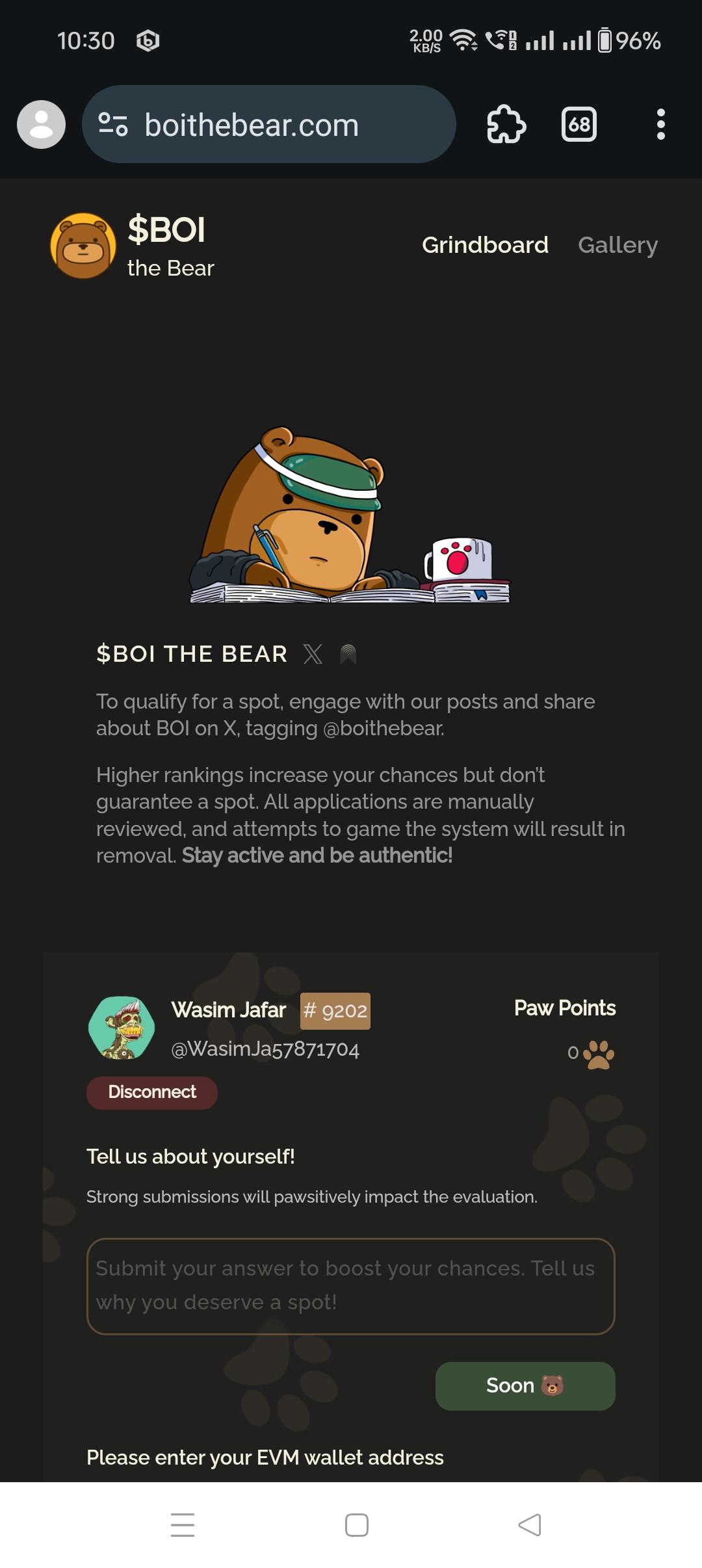Click the arch icon next to X
This screenshot has width=702, height=1568.
(x=348, y=654)
